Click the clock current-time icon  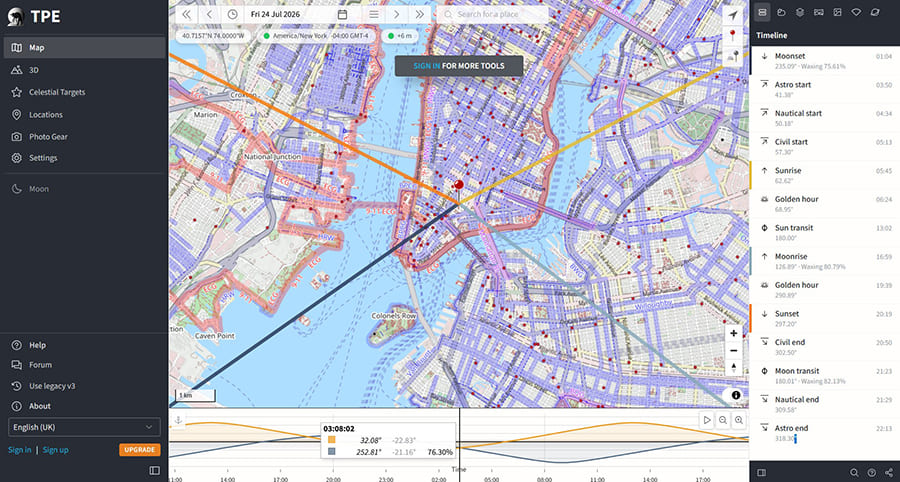tap(232, 14)
